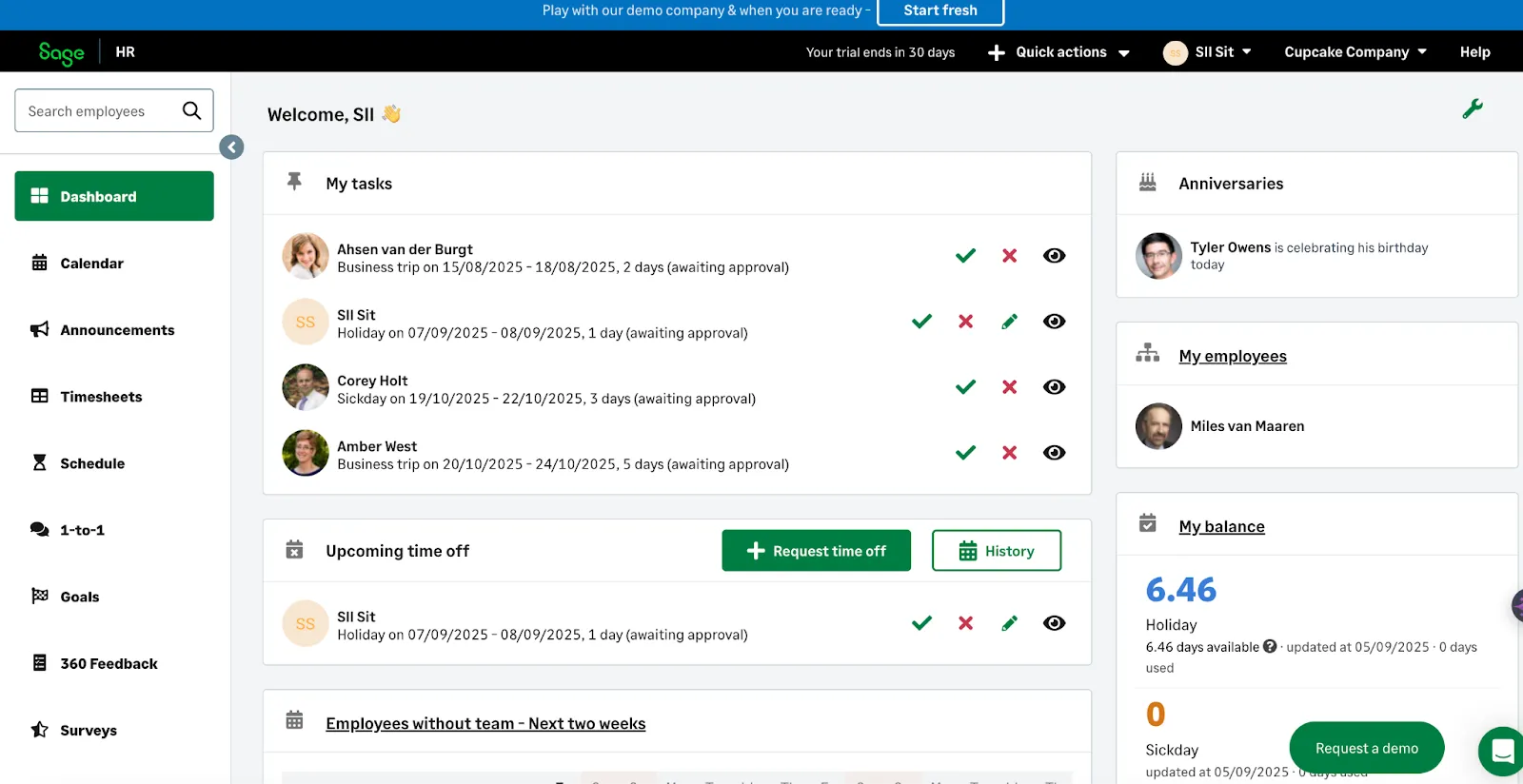Click Ahsen van der Burgt's avatar

point(306,255)
